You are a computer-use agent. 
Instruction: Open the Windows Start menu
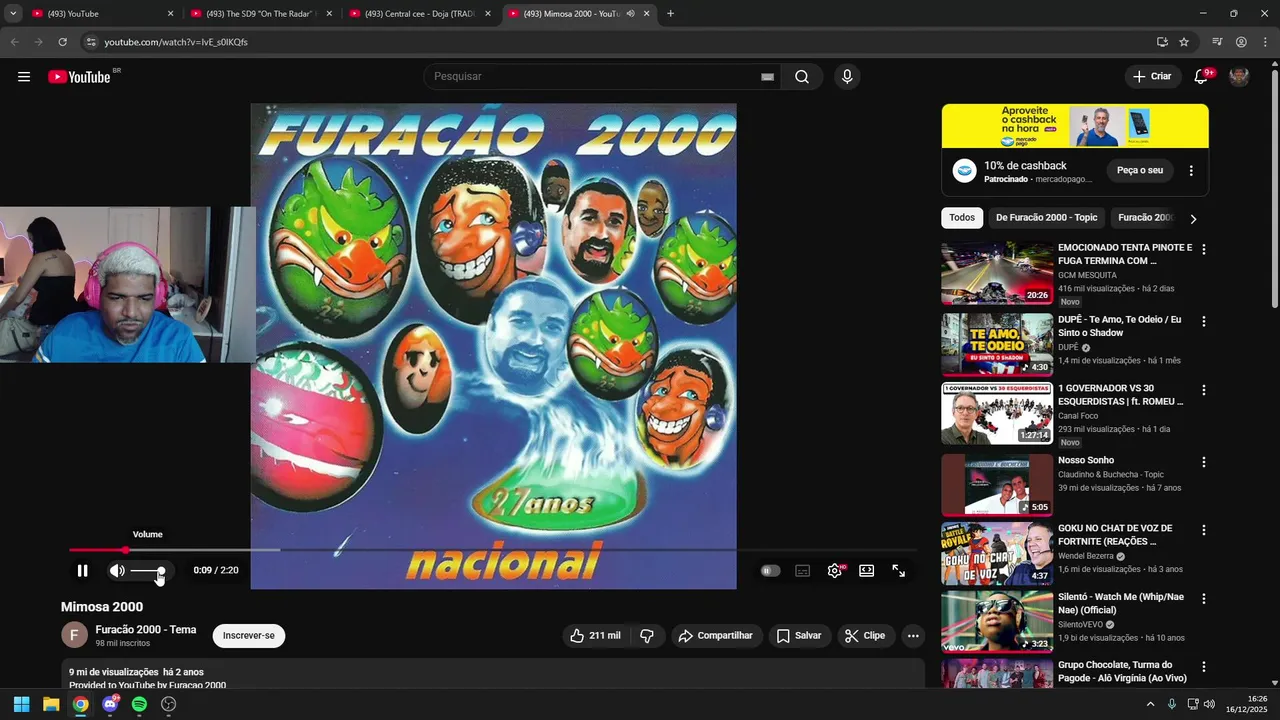pos(21,704)
